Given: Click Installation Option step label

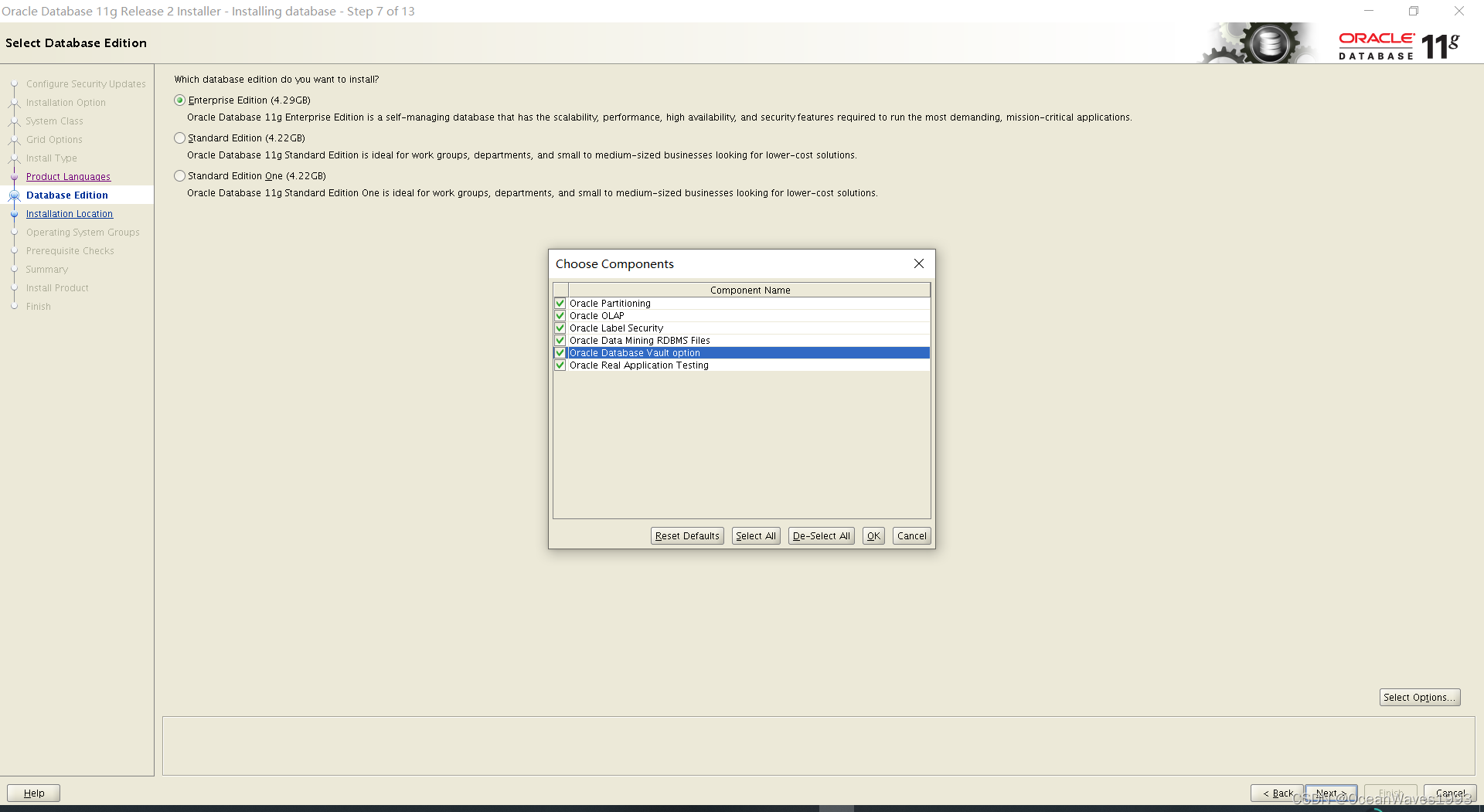Looking at the screenshot, I should tap(66, 103).
